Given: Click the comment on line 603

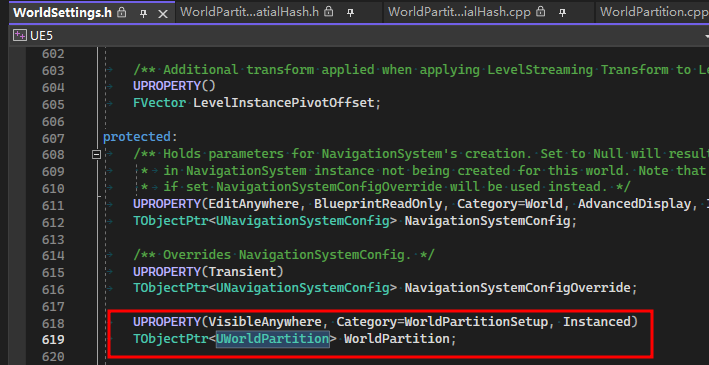Looking at the screenshot, I should pos(421,69).
